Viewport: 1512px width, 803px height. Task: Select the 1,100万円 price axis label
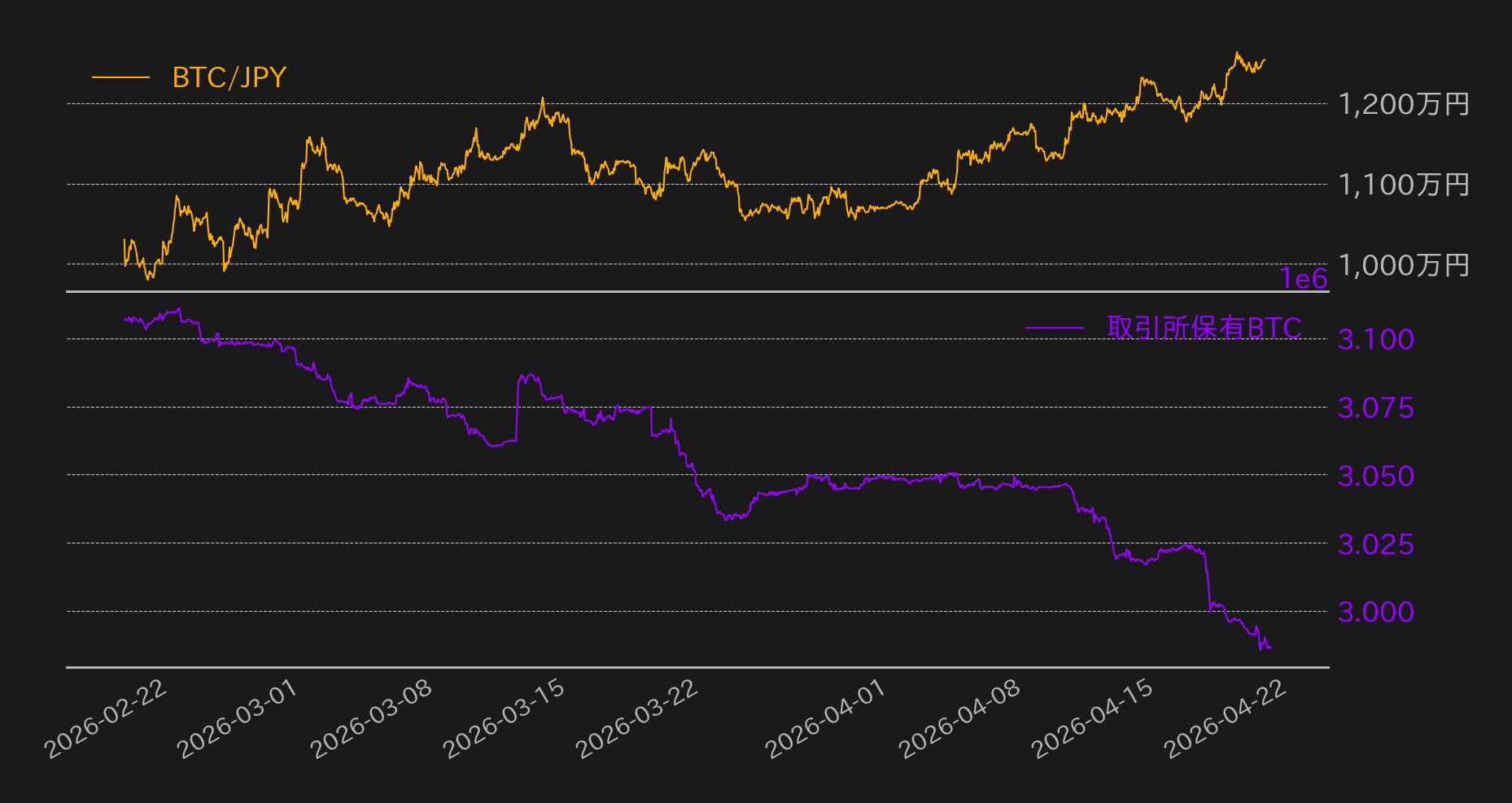point(1404,185)
